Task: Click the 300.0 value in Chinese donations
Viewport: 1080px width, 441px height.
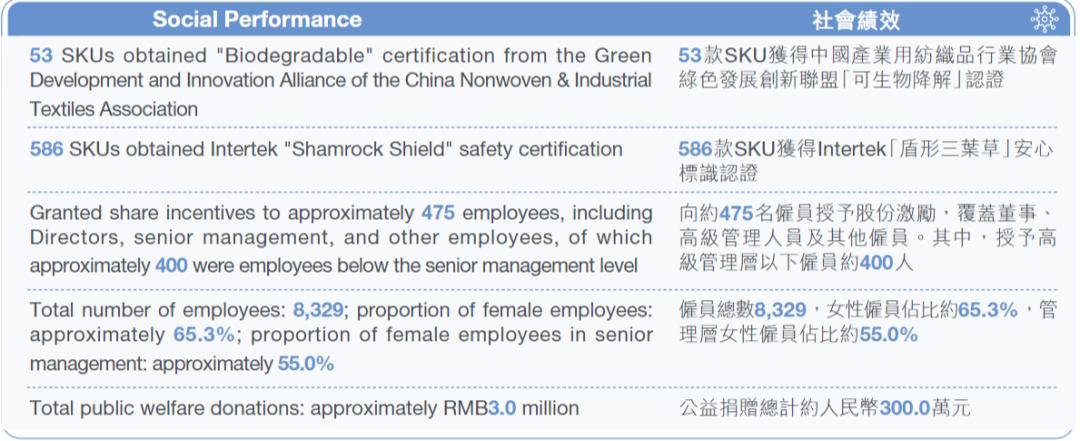Action: tap(904, 408)
